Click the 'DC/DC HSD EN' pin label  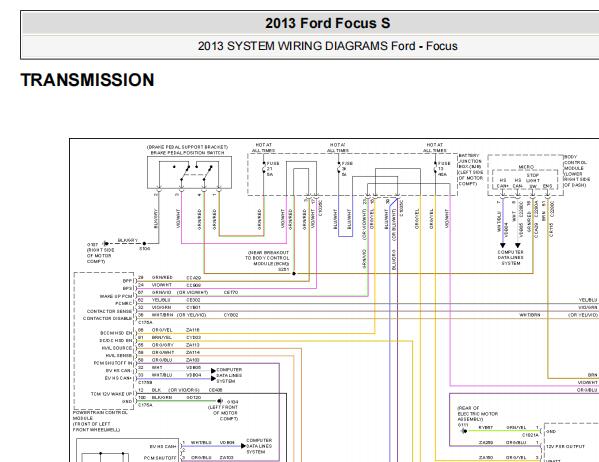pos(116,340)
